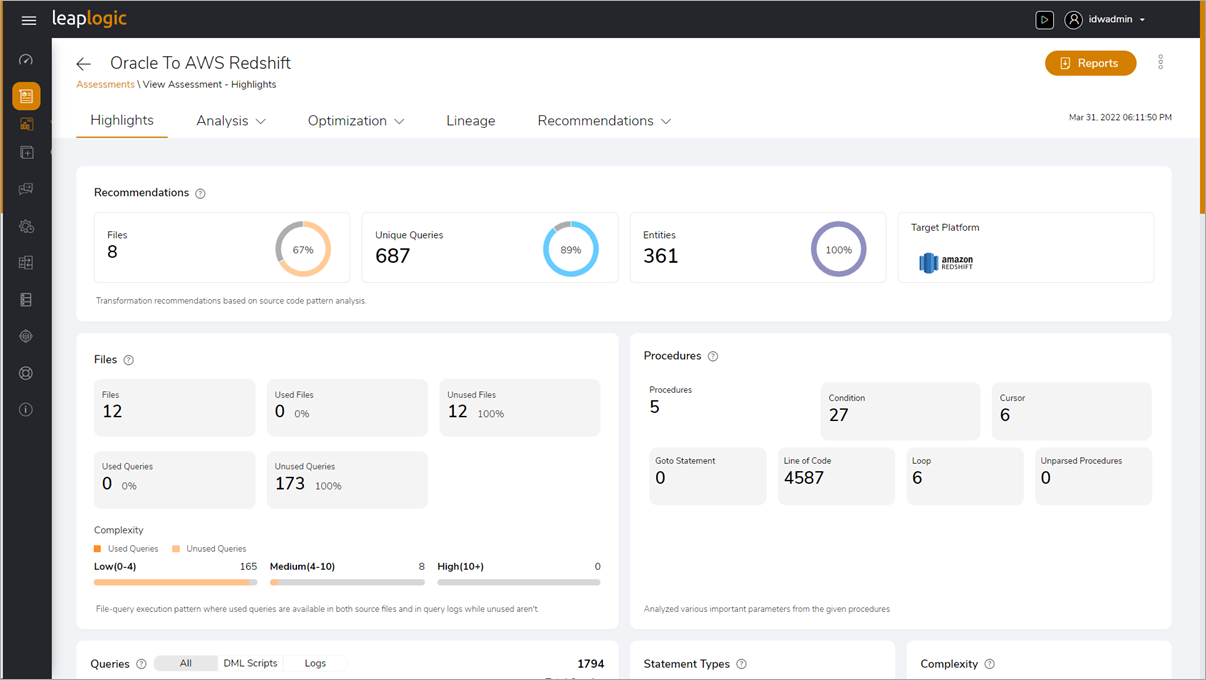Click the Loop 6 card
The height and width of the screenshot is (680, 1206).
click(965, 476)
